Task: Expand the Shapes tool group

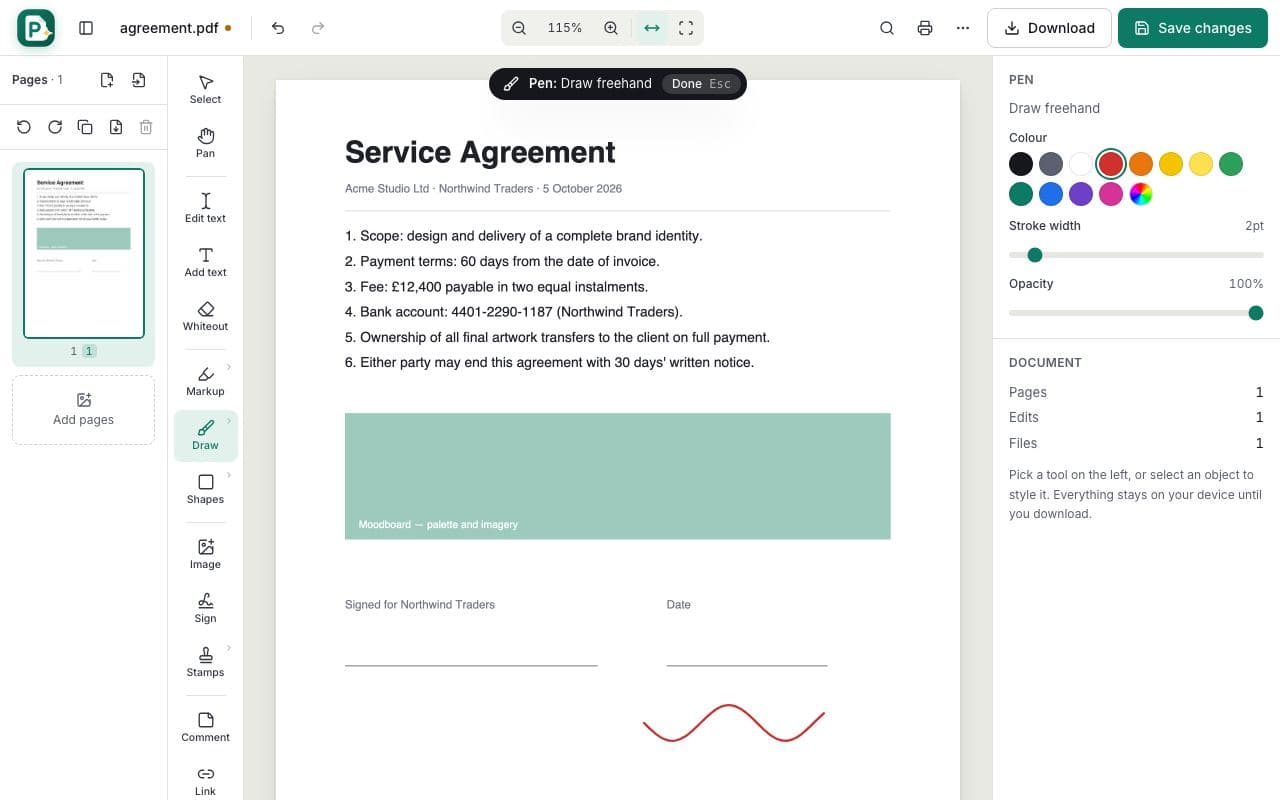Action: pos(229,475)
